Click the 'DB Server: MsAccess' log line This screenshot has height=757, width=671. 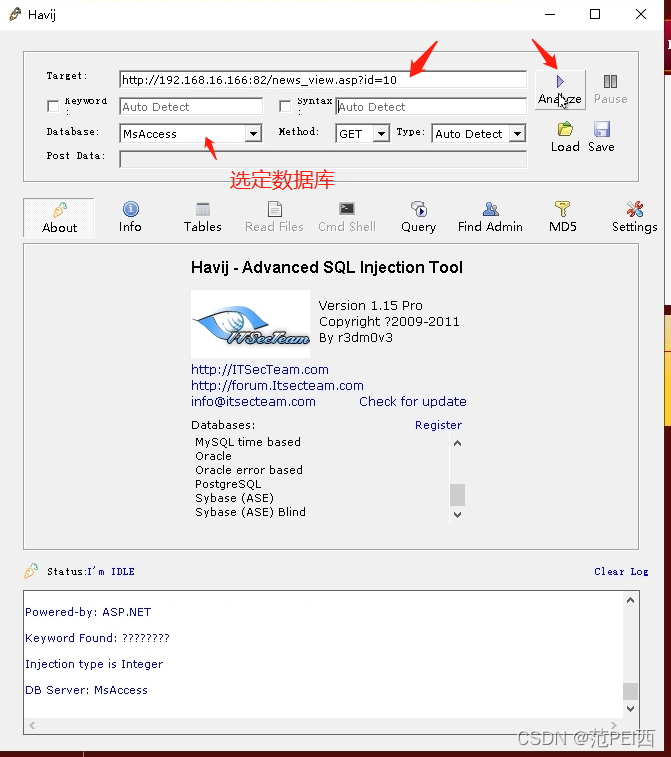86,690
